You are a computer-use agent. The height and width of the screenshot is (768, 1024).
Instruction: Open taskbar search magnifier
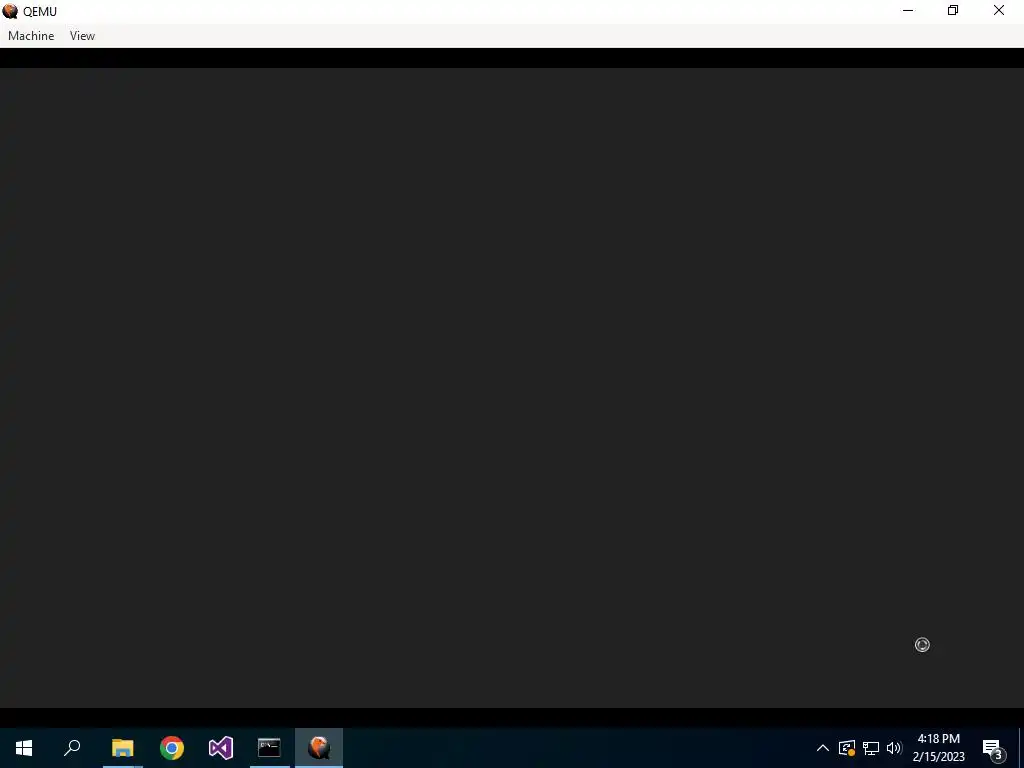point(72,748)
